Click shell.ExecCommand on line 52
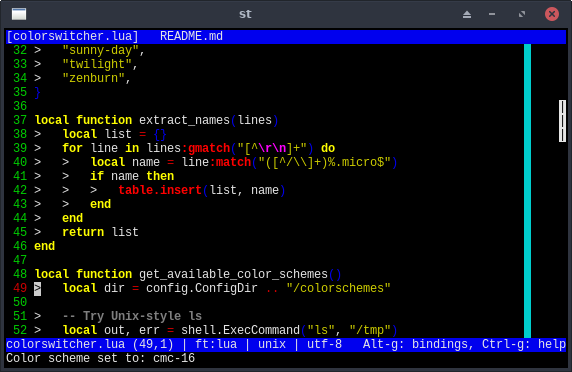 point(240,330)
